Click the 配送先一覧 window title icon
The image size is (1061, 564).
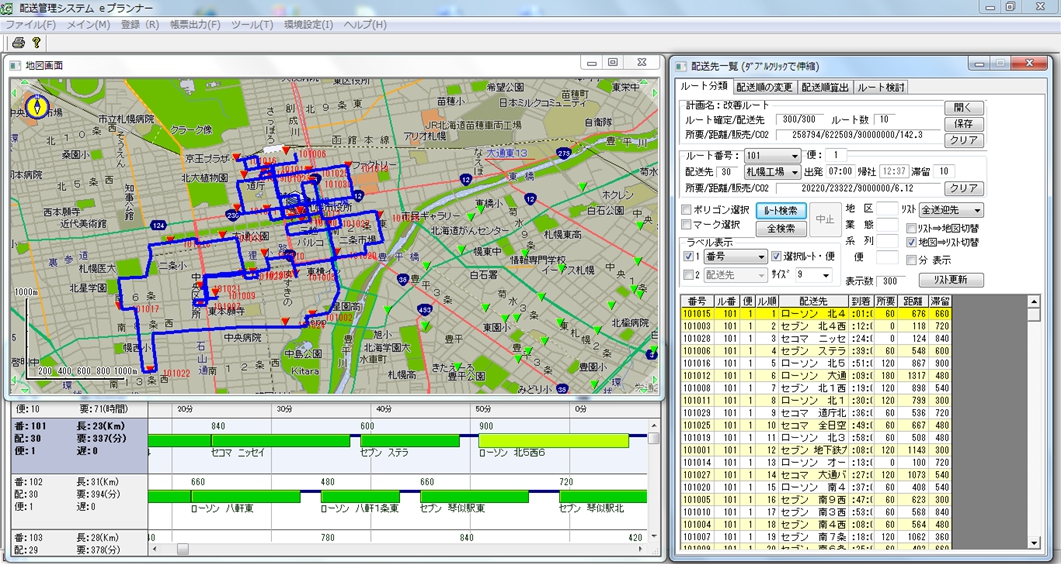pos(681,66)
